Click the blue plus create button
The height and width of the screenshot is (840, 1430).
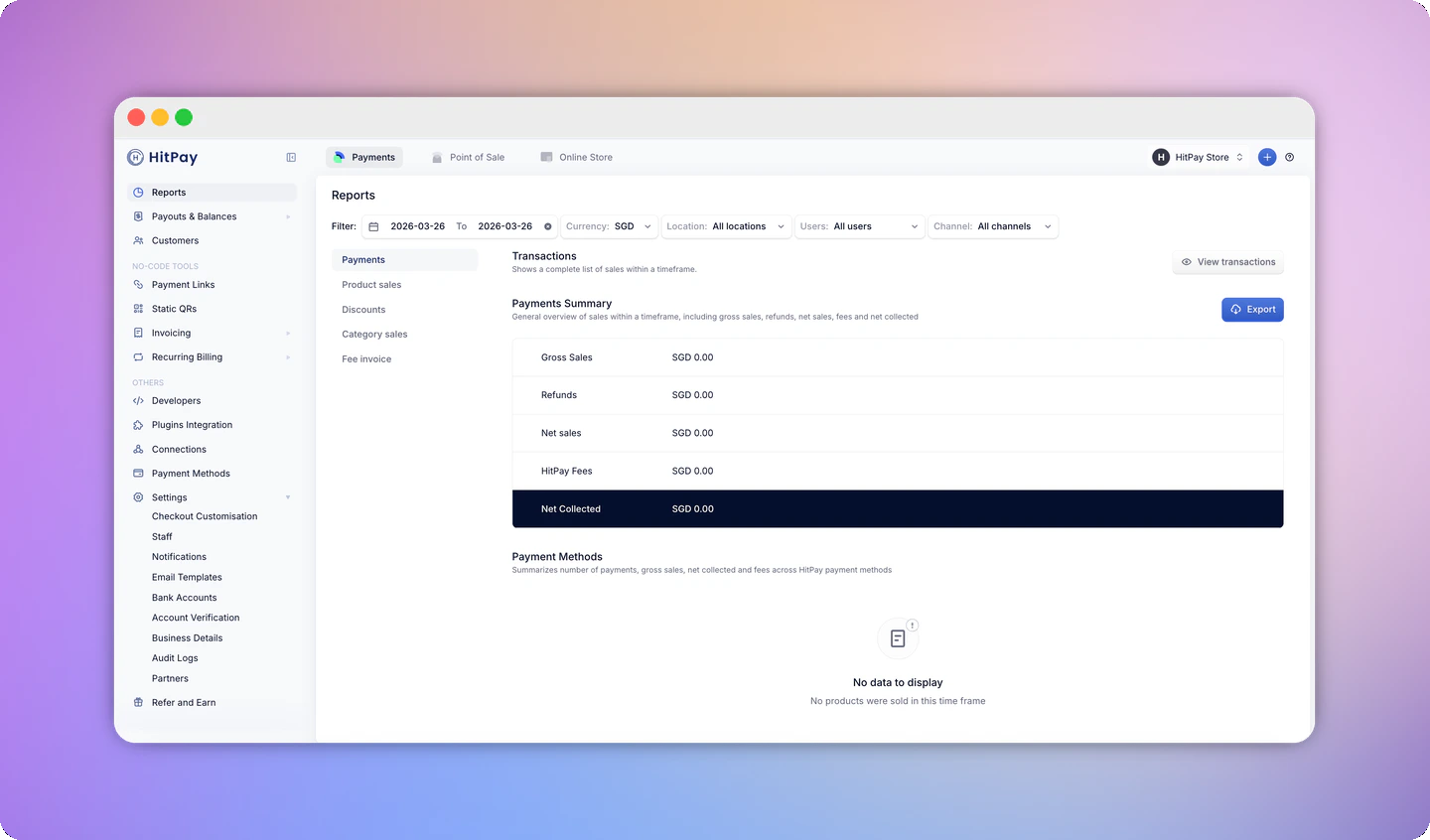coord(1267,157)
